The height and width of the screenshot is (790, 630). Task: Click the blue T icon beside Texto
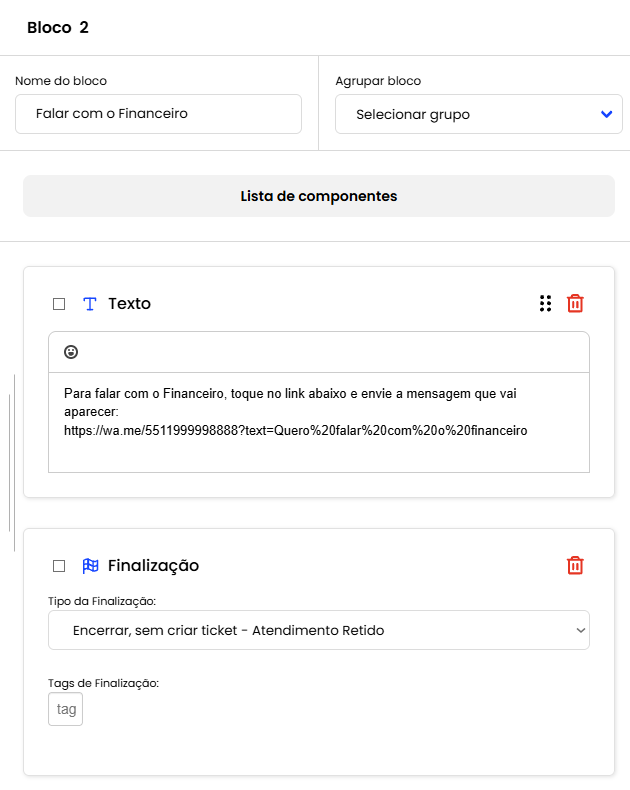click(x=90, y=304)
